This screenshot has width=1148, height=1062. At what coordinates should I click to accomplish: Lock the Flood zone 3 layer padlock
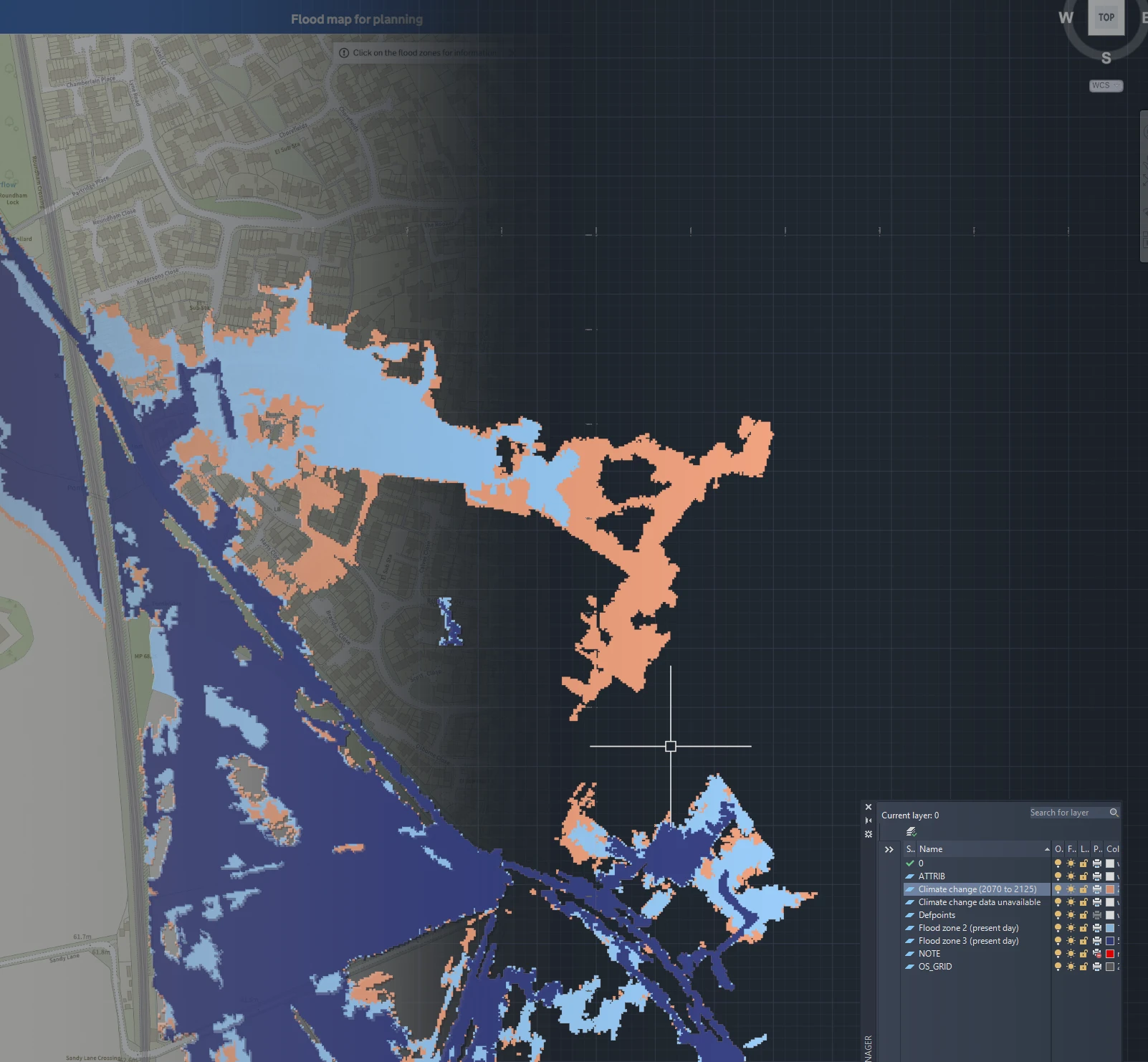coord(1084,941)
